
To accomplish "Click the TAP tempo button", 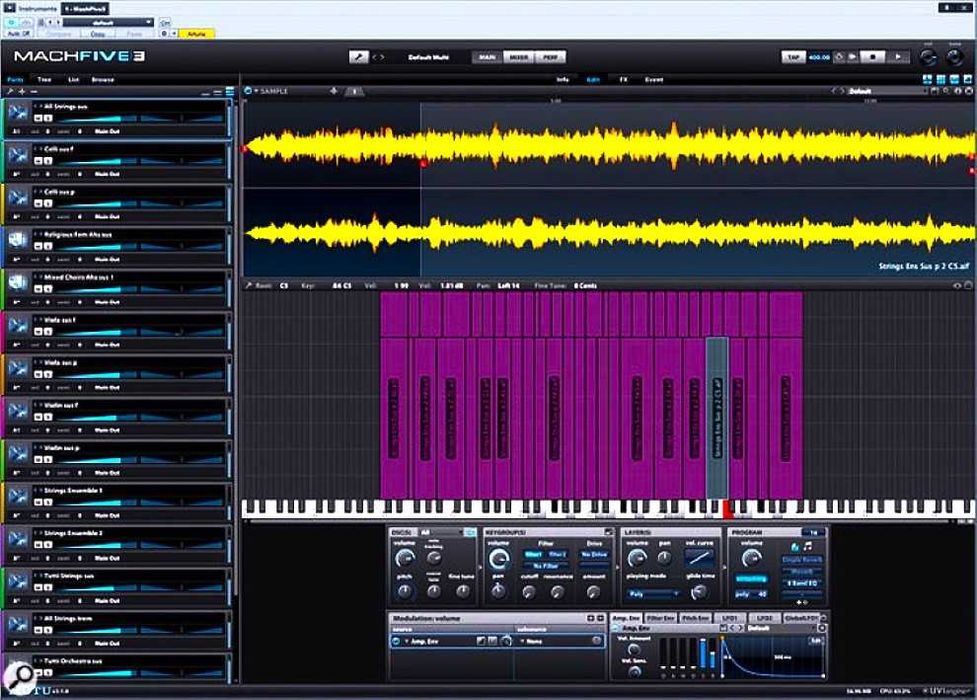I will click(793, 57).
